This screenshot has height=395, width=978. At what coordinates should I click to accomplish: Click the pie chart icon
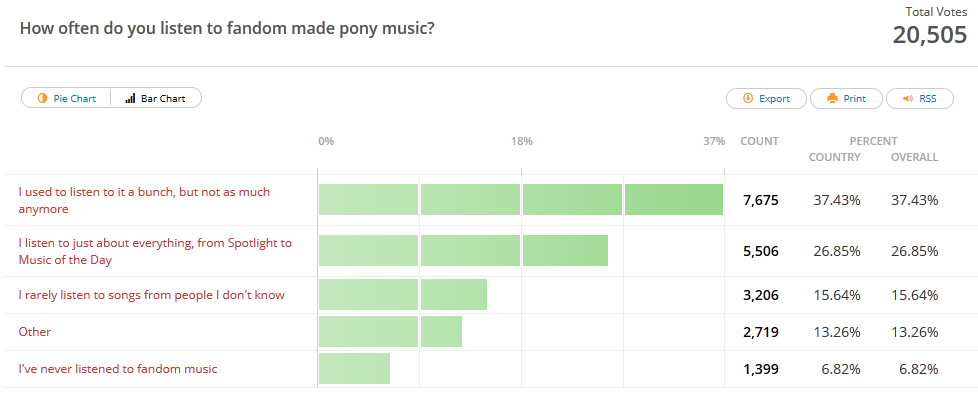42,99
